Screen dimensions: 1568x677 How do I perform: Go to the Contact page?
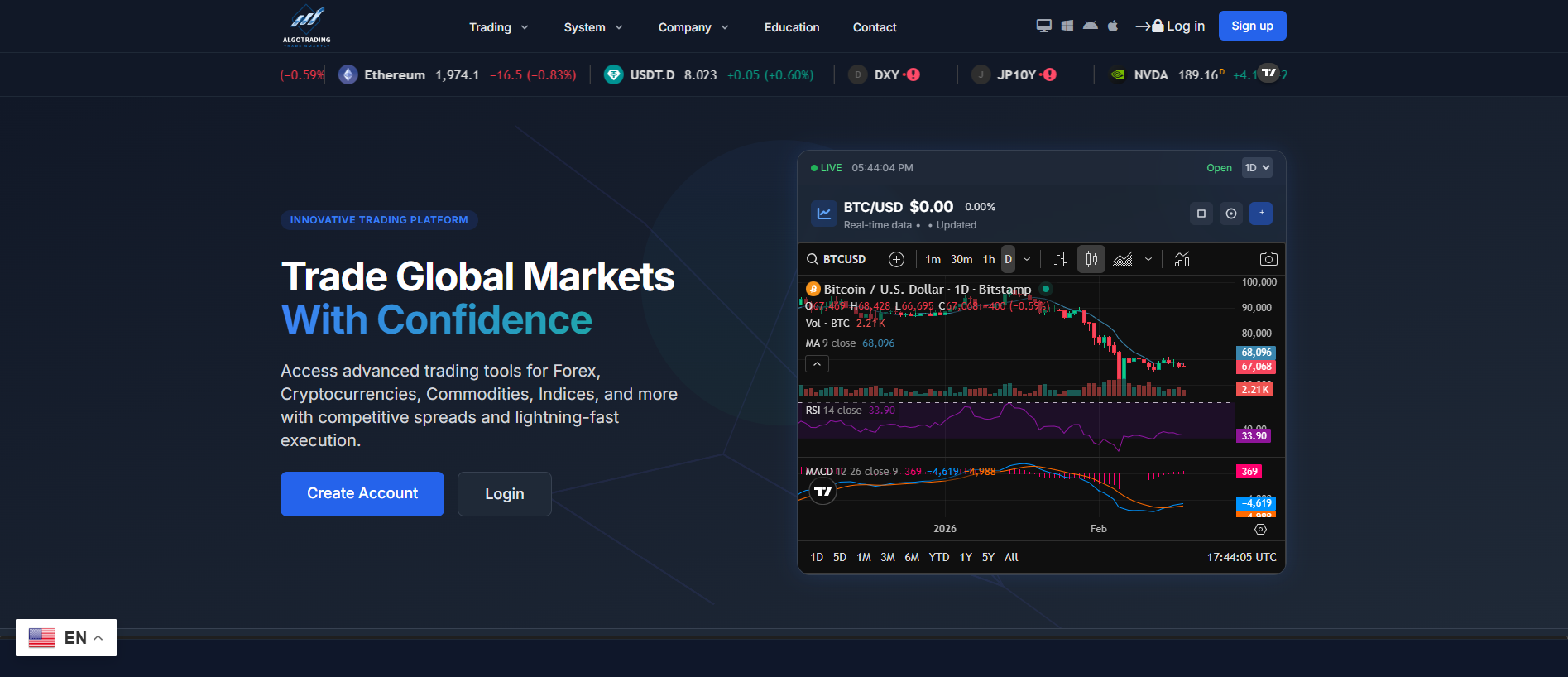pos(875,27)
